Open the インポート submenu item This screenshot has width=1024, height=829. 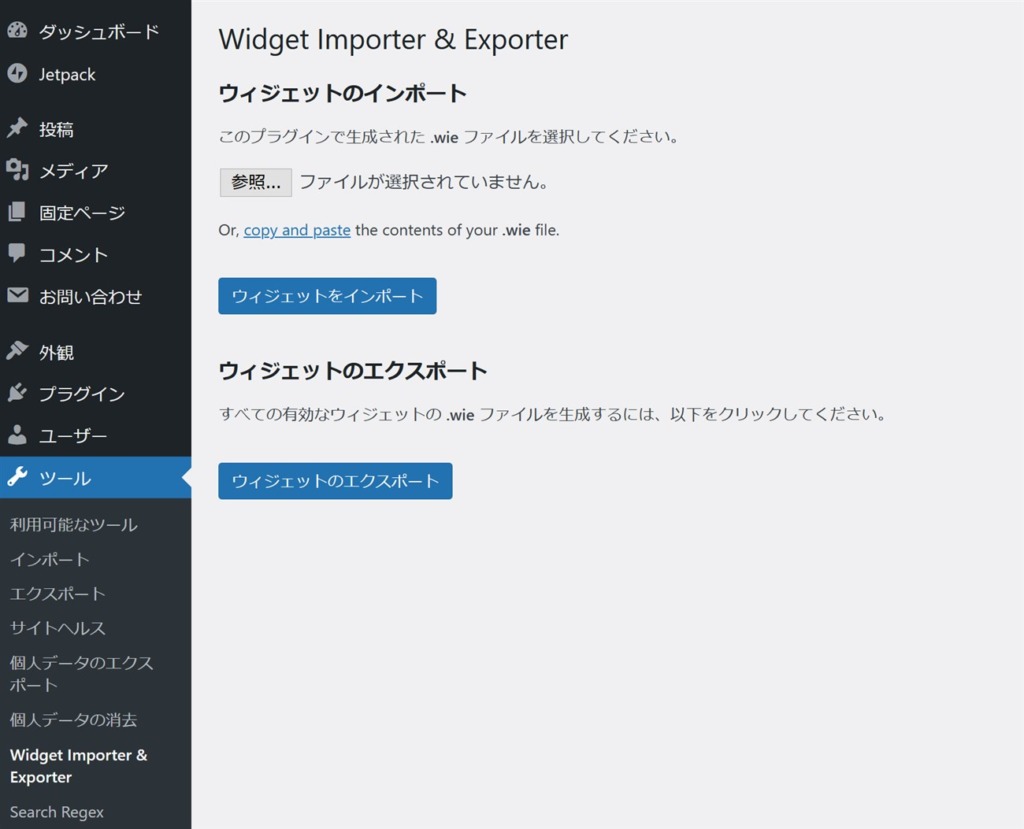pos(50,559)
